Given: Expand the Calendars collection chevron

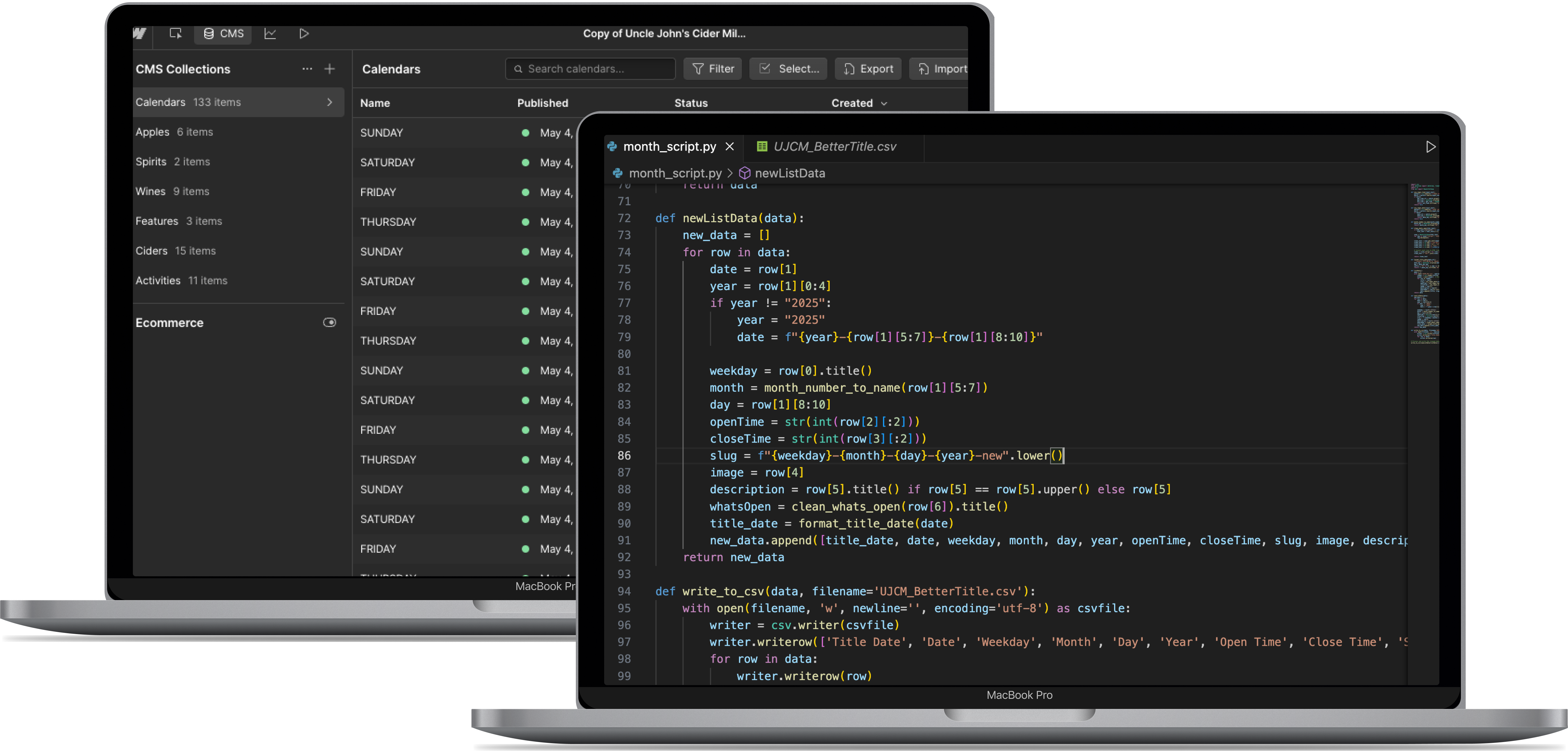Looking at the screenshot, I should 329,102.
